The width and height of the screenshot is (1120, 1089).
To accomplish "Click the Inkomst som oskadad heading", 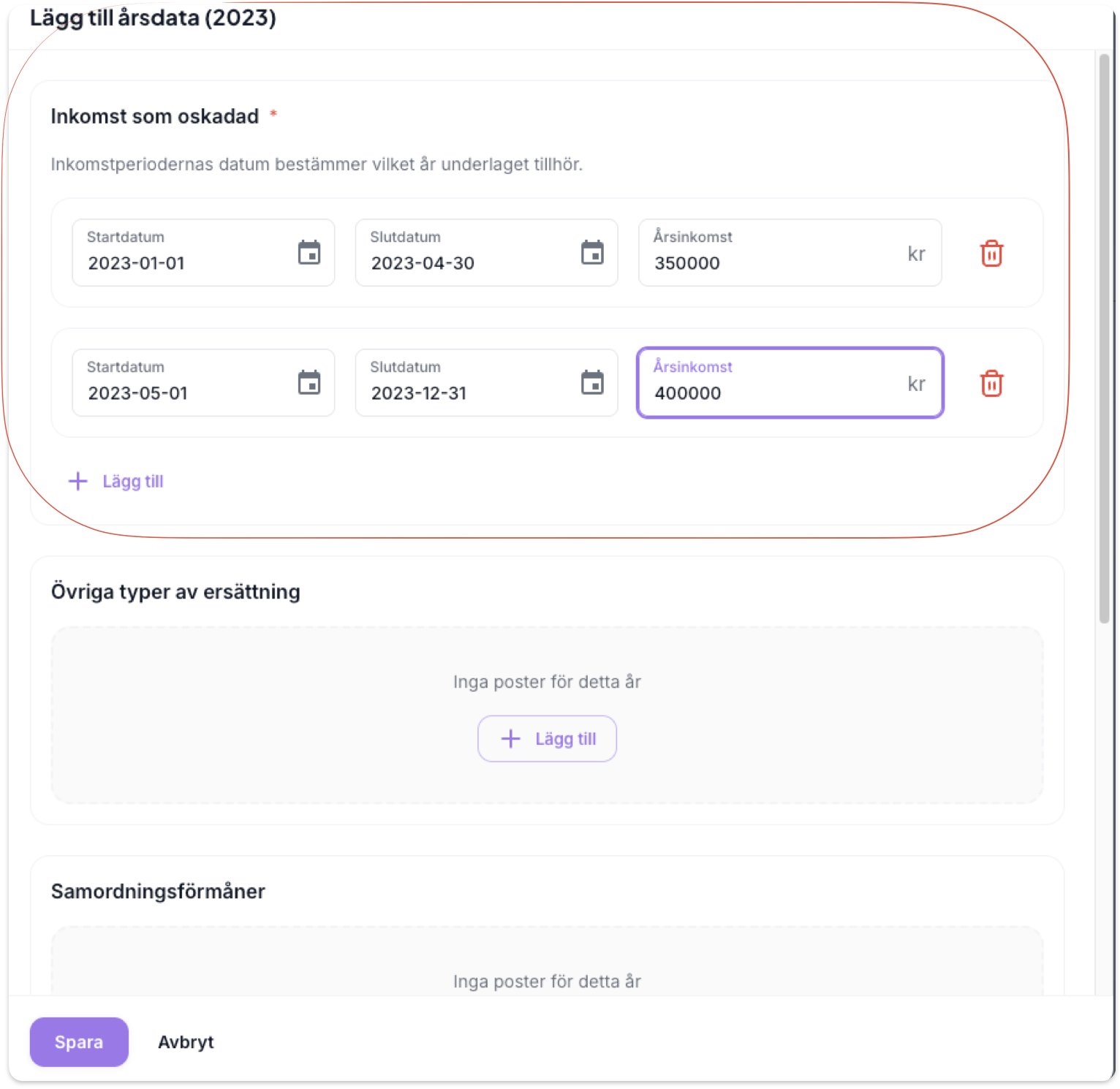I will (x=155, y=116).
